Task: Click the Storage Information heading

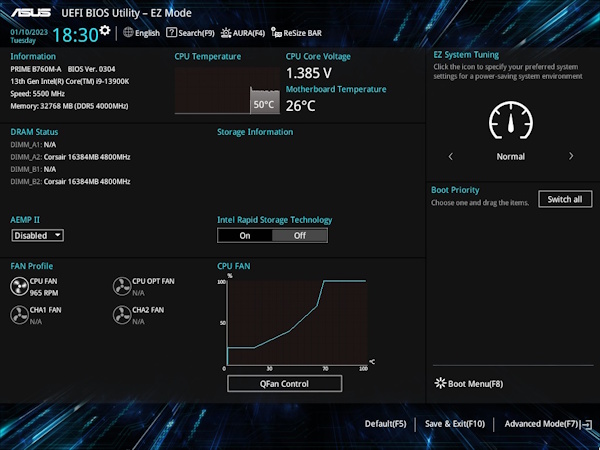Action: coord(255,132)
